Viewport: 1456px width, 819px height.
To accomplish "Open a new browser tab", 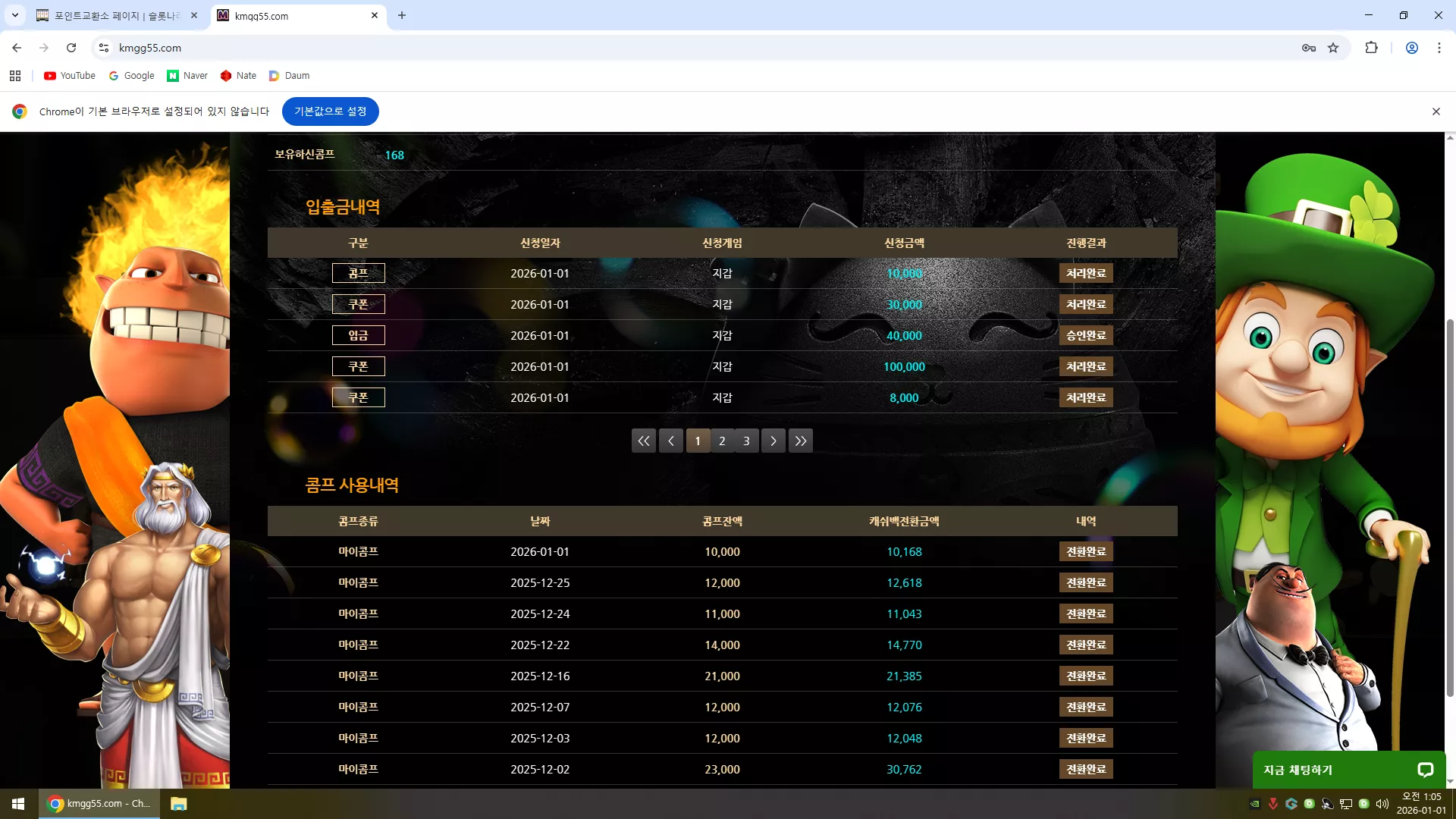I will (x=402, y=15).
